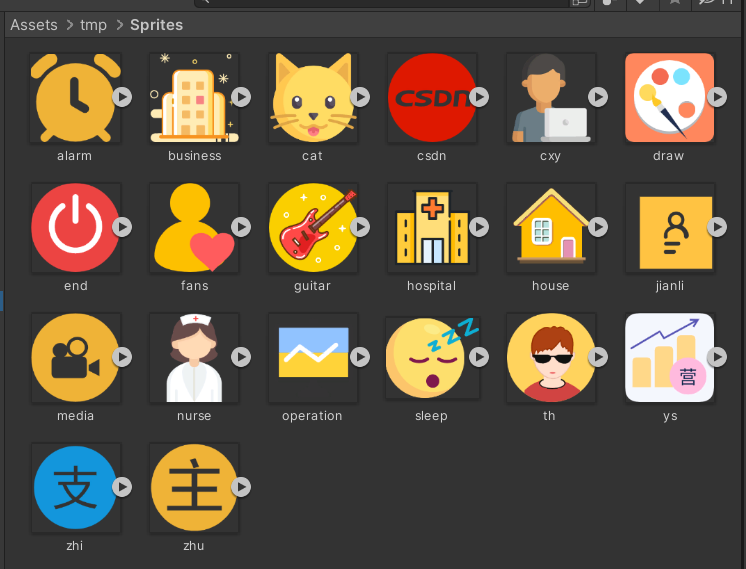Select the business building sprite thumbnail
Image resolution: width=746 pixels, height=569 pixels.
(x=194, y=98)
